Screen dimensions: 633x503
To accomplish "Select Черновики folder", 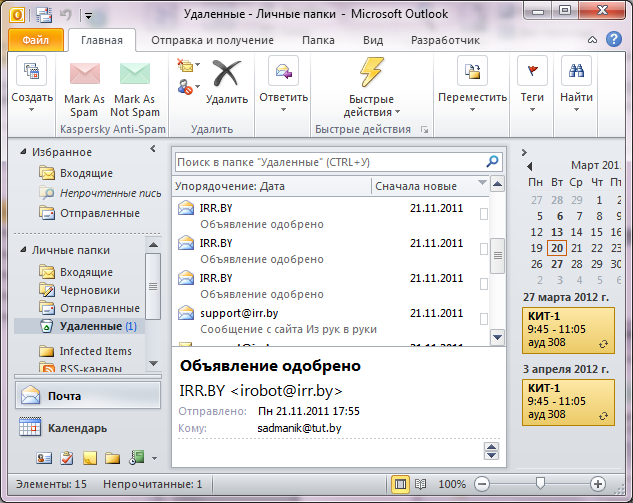I will point(80,290).
